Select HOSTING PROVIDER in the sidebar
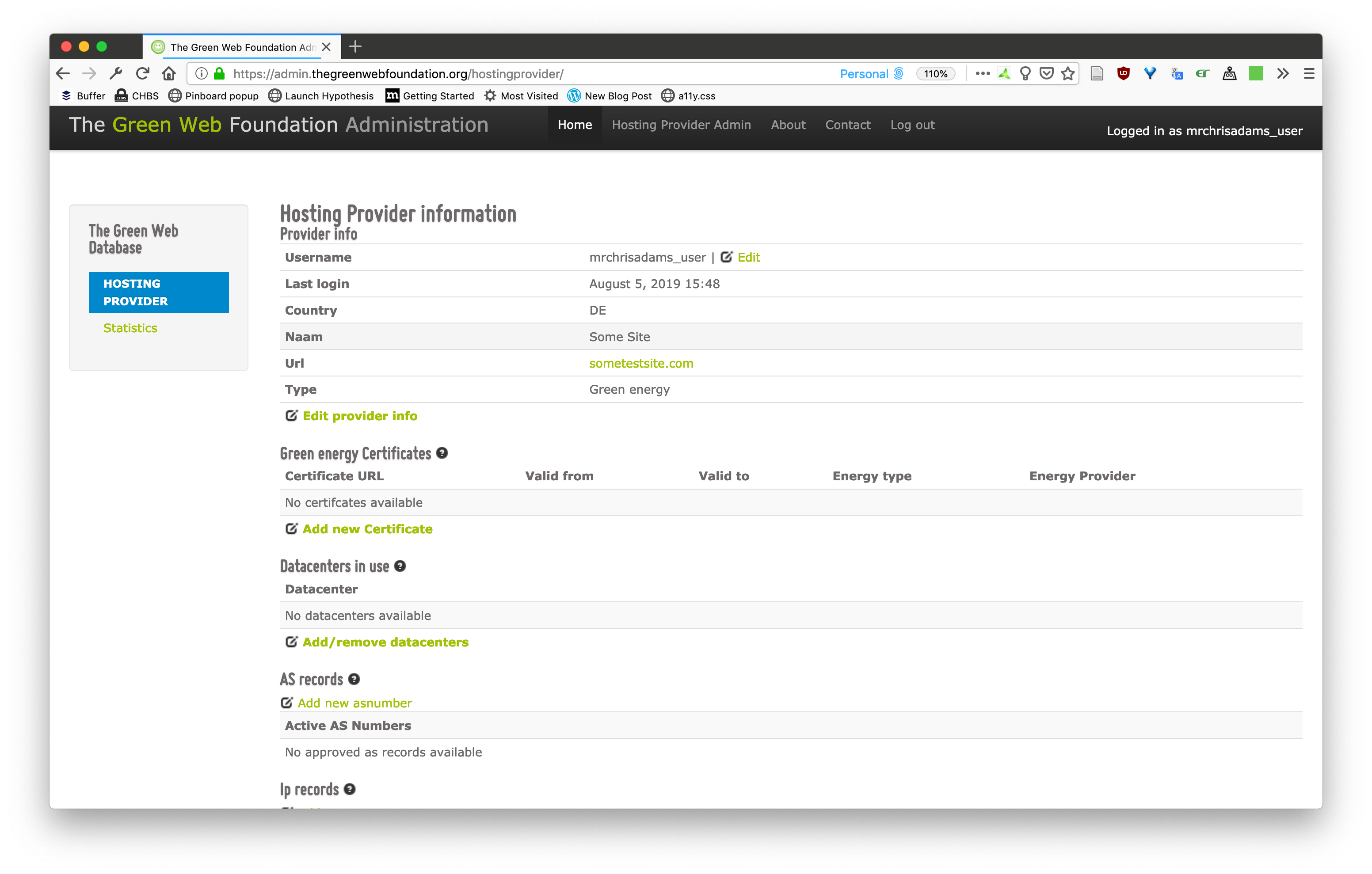 [x=159, y=292]
